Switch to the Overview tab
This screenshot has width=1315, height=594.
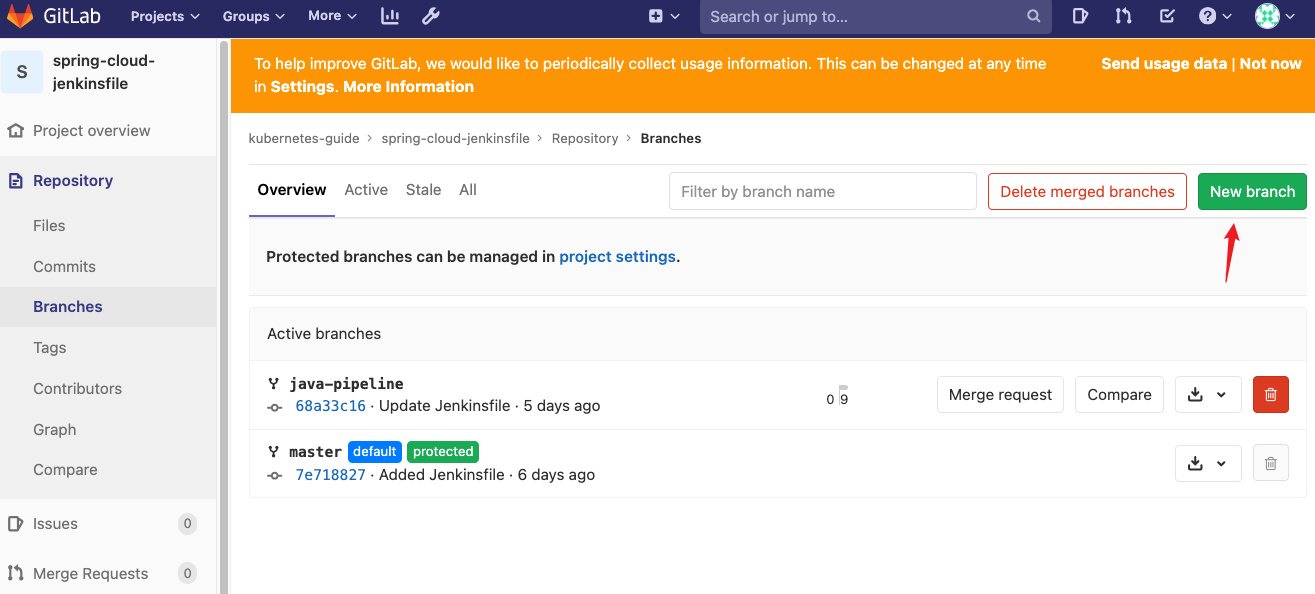[x=292, y=190]
